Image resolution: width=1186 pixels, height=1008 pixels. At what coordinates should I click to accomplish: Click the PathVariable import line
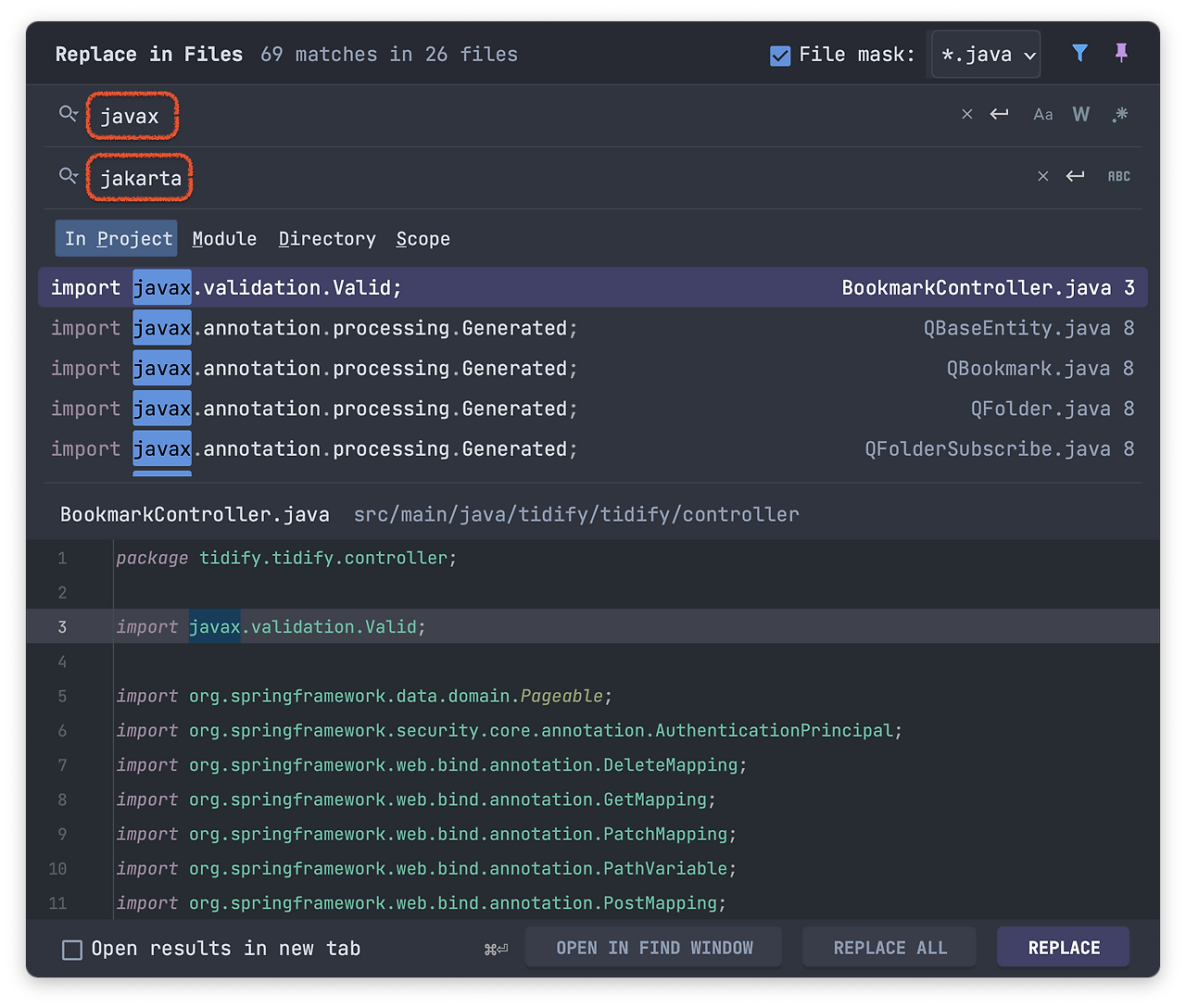[x=426, y=868]
